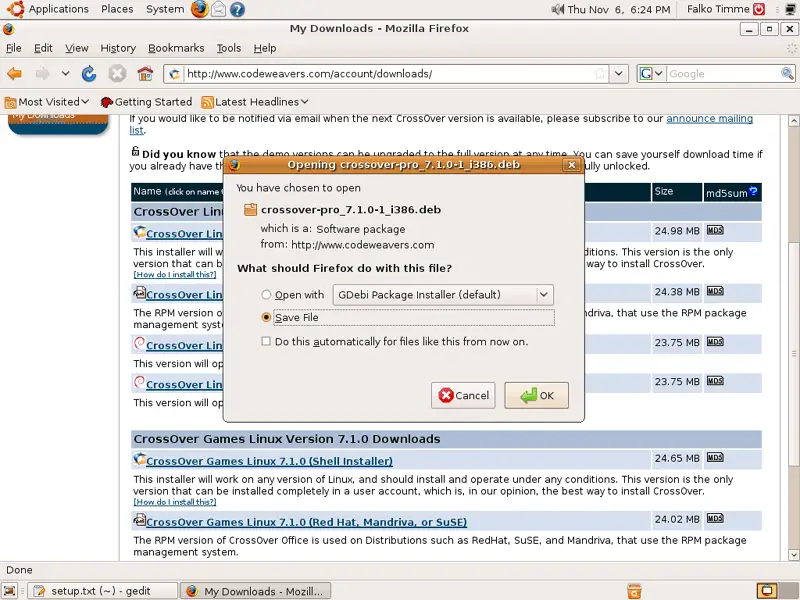
Task: Click the stop loading icon
Action: coord(117,73)
